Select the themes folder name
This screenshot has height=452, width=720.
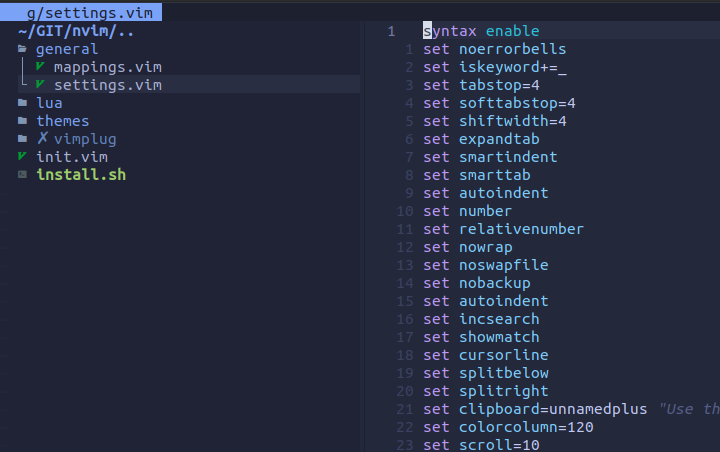coord(63,121)
